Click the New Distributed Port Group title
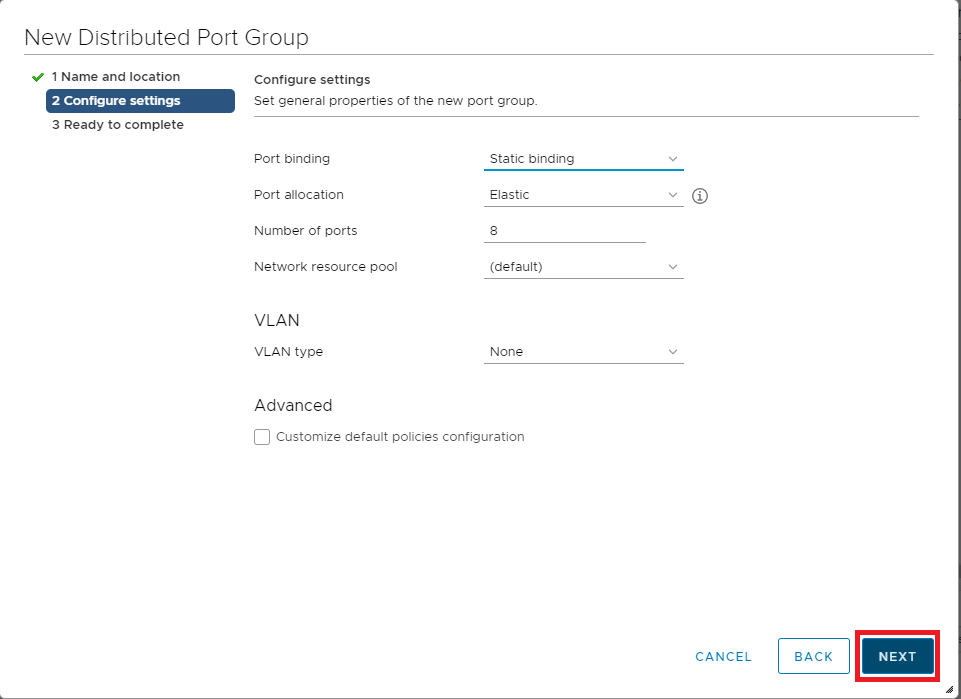961x699 pixels. click(x=166, y=38)
